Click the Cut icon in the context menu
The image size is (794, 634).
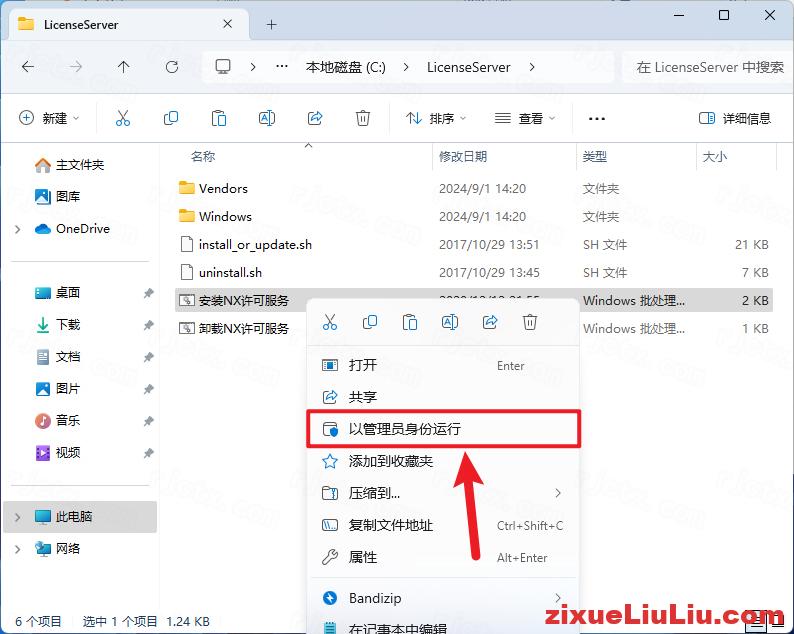click(330, 322)
